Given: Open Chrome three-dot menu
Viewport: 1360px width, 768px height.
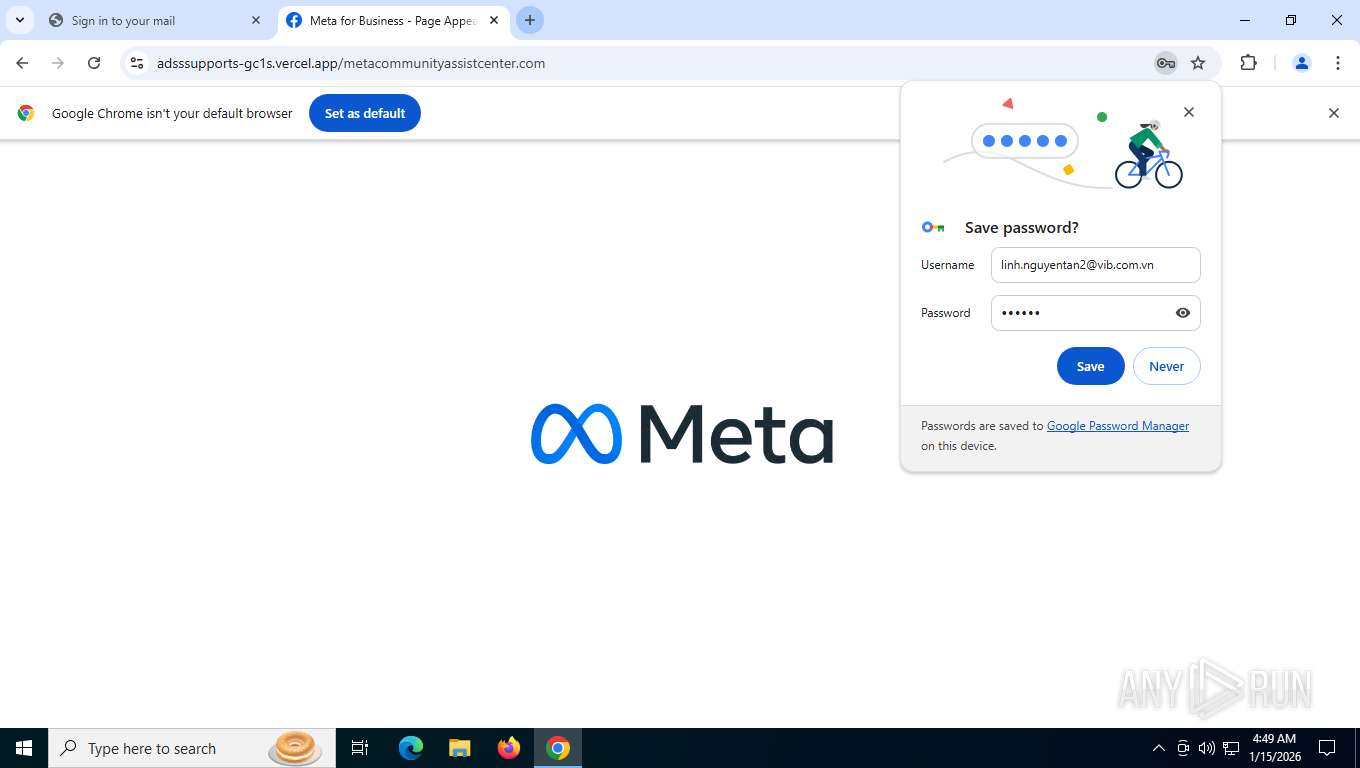Looking at the screenshot, I should pos(1338,63).
